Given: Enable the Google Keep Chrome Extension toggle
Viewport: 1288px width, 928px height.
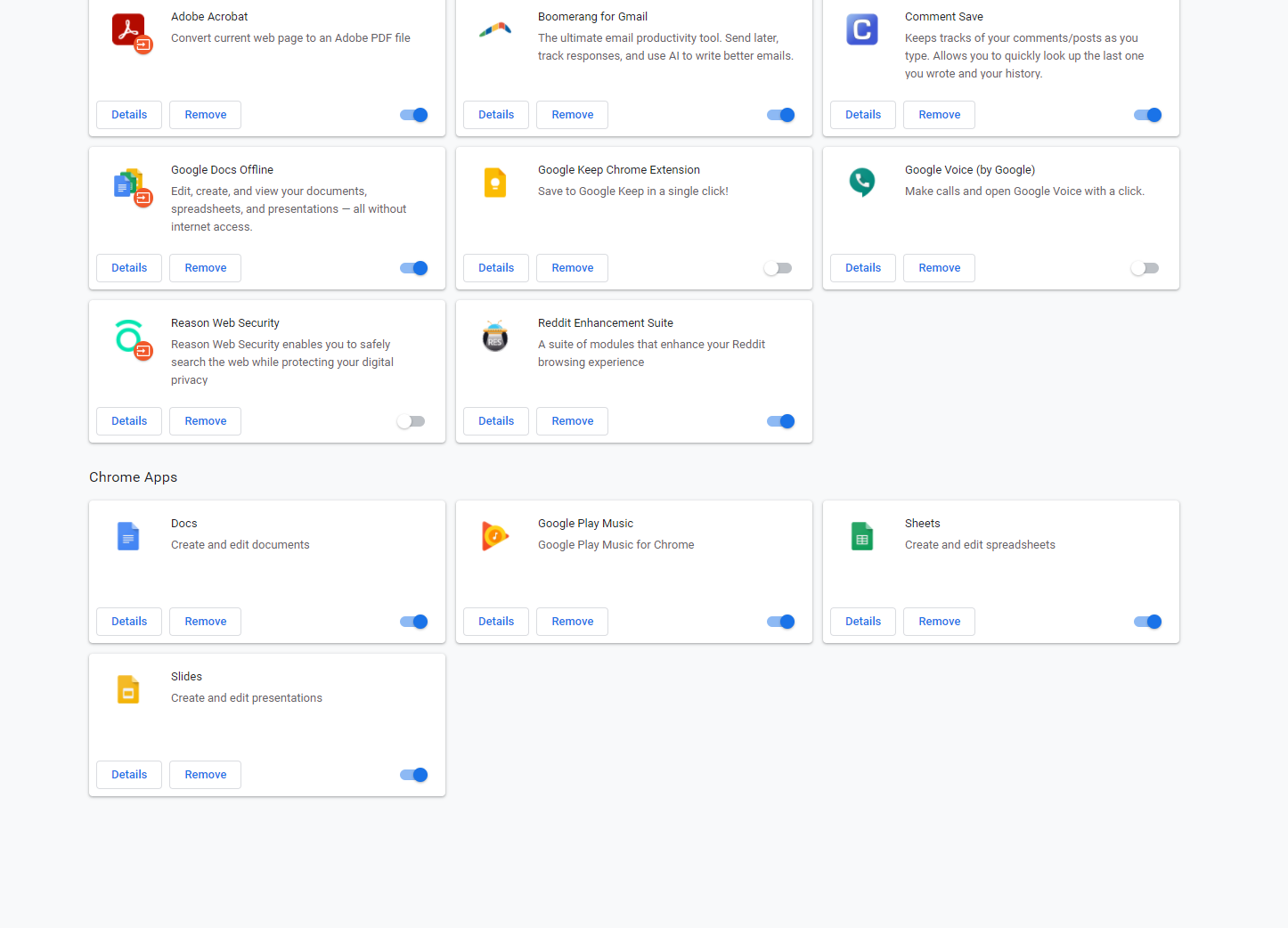Looking at the screenshot, I should click(778, 268).
